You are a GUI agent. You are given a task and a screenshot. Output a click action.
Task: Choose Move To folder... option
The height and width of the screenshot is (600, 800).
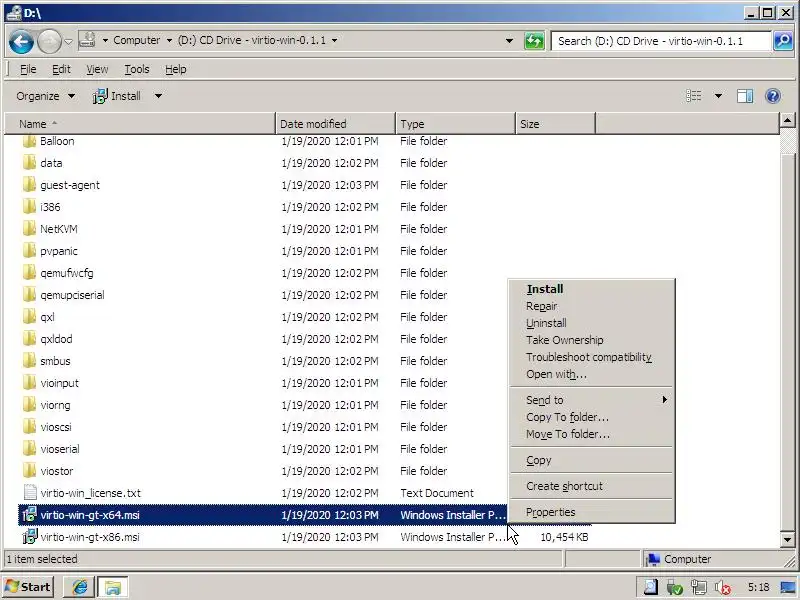tap(592, 434)
